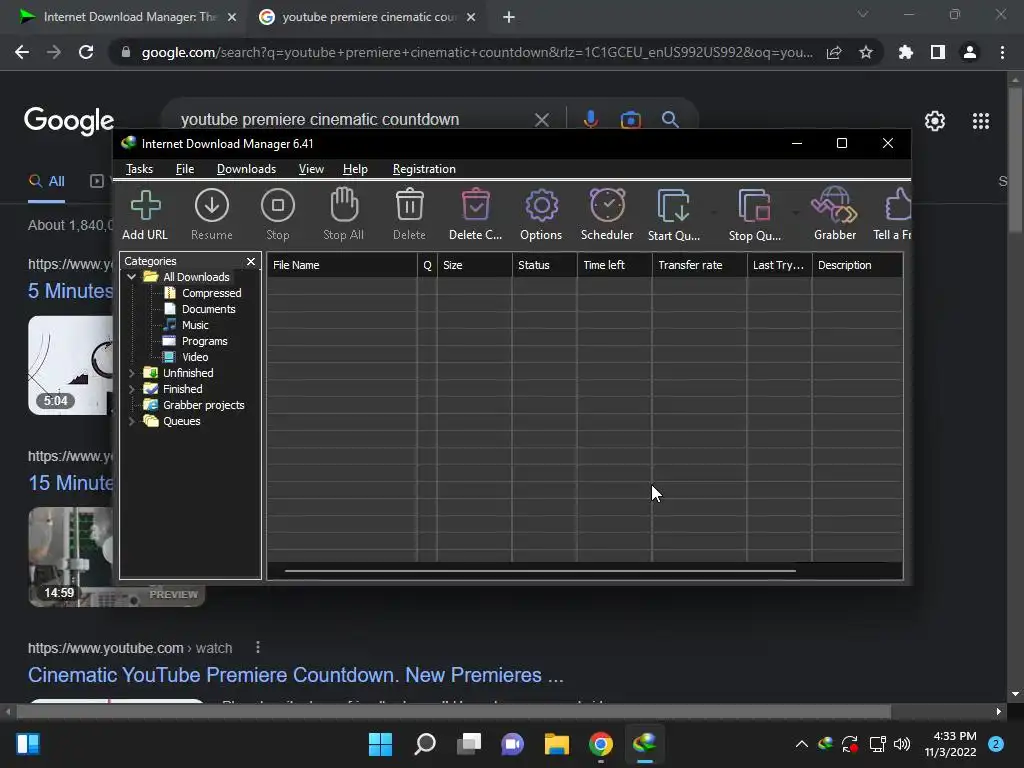Click the Delete Completed icon
Viewport: 1024px width, 768px height.
click(x=475, y=214)
